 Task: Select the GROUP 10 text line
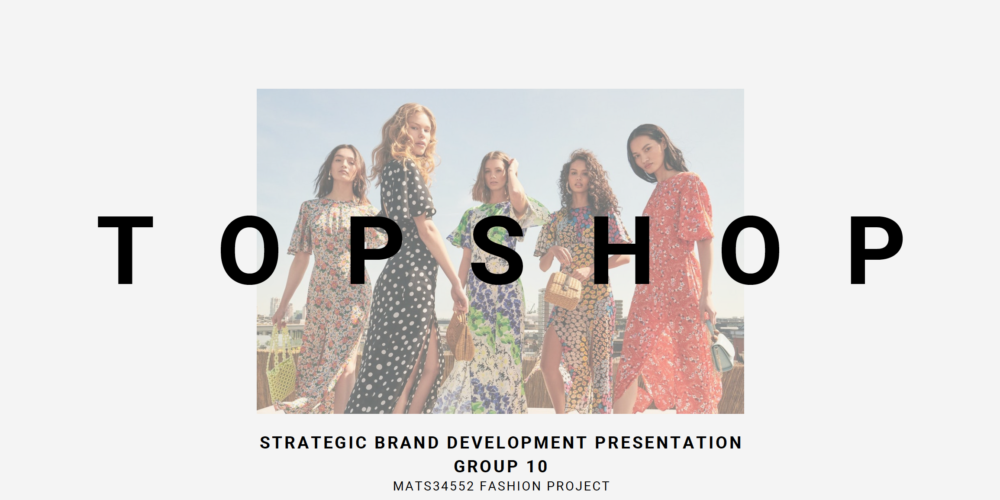[x=501, y=466]
